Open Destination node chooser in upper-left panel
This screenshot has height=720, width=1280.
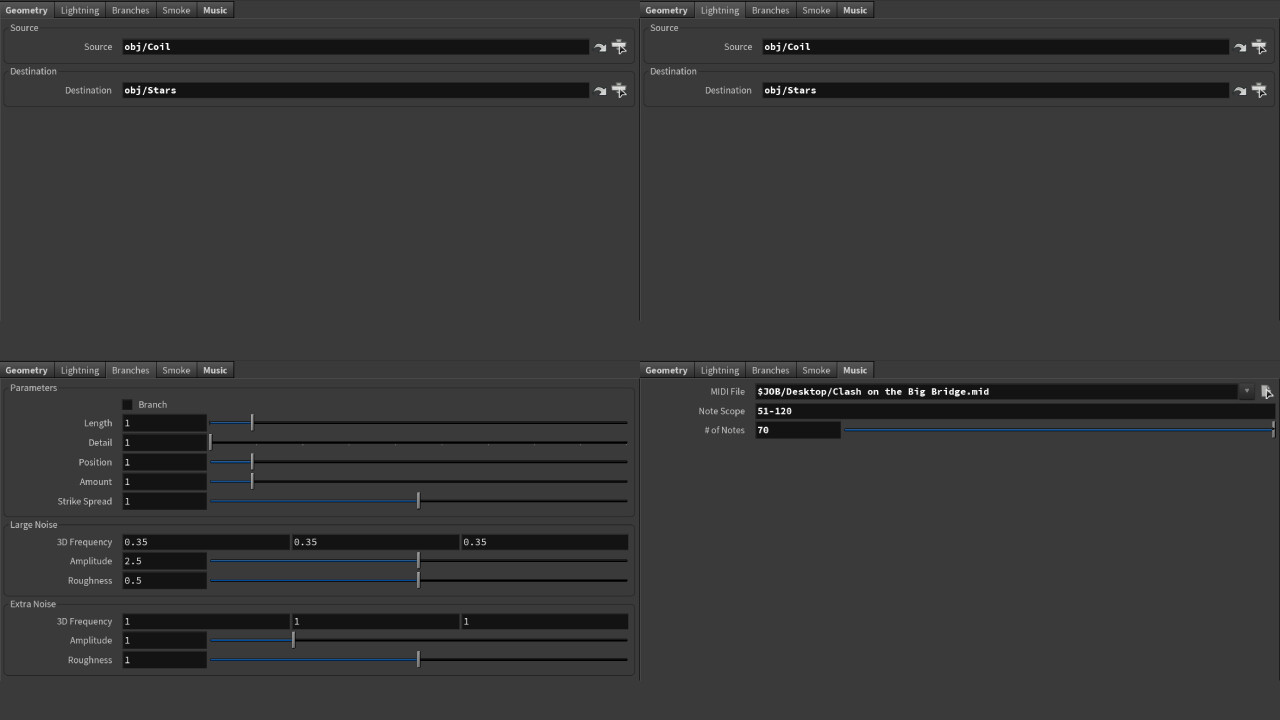coord(619,90)
